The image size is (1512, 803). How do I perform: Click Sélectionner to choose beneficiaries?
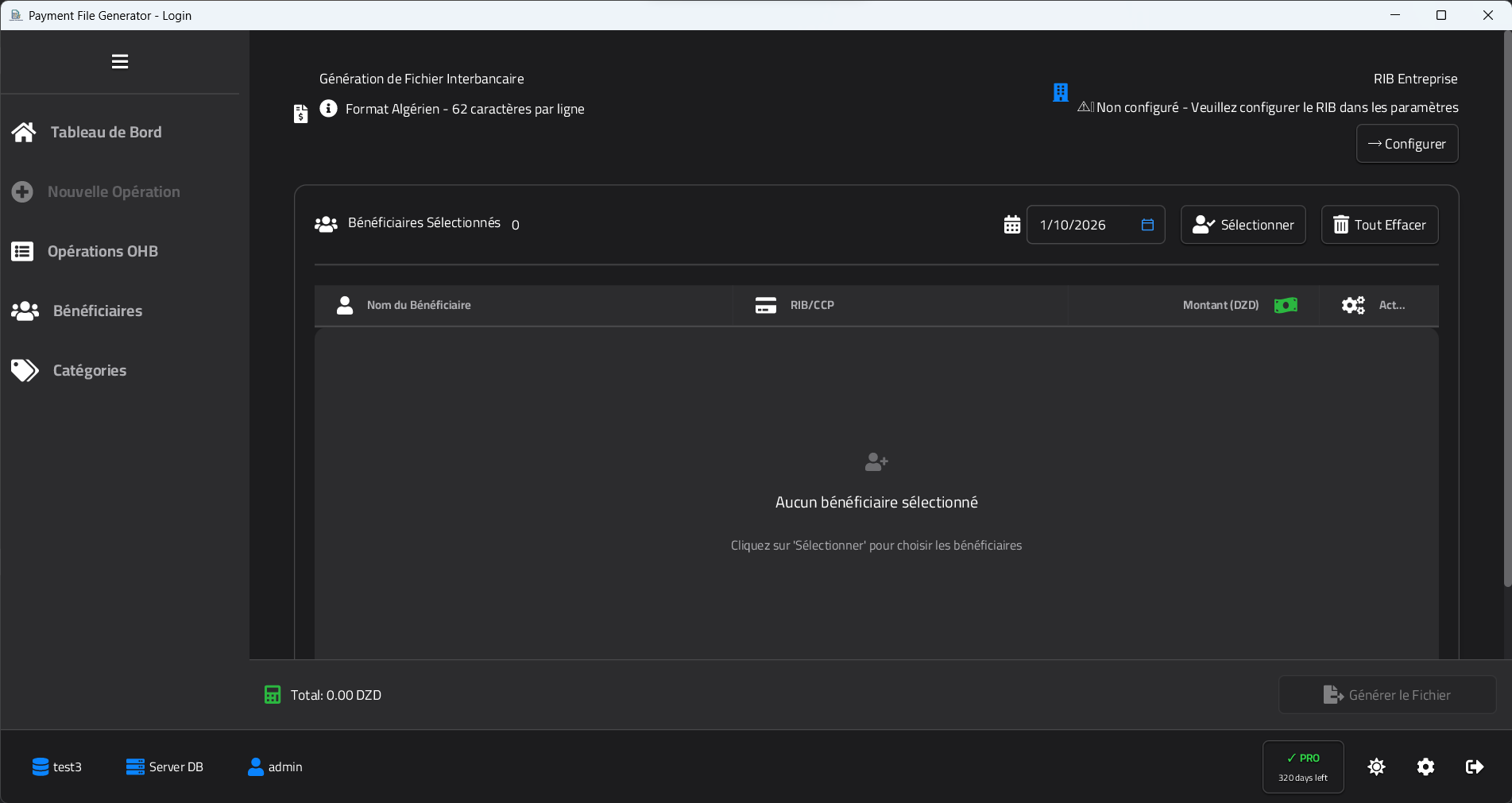point(1243,225)
